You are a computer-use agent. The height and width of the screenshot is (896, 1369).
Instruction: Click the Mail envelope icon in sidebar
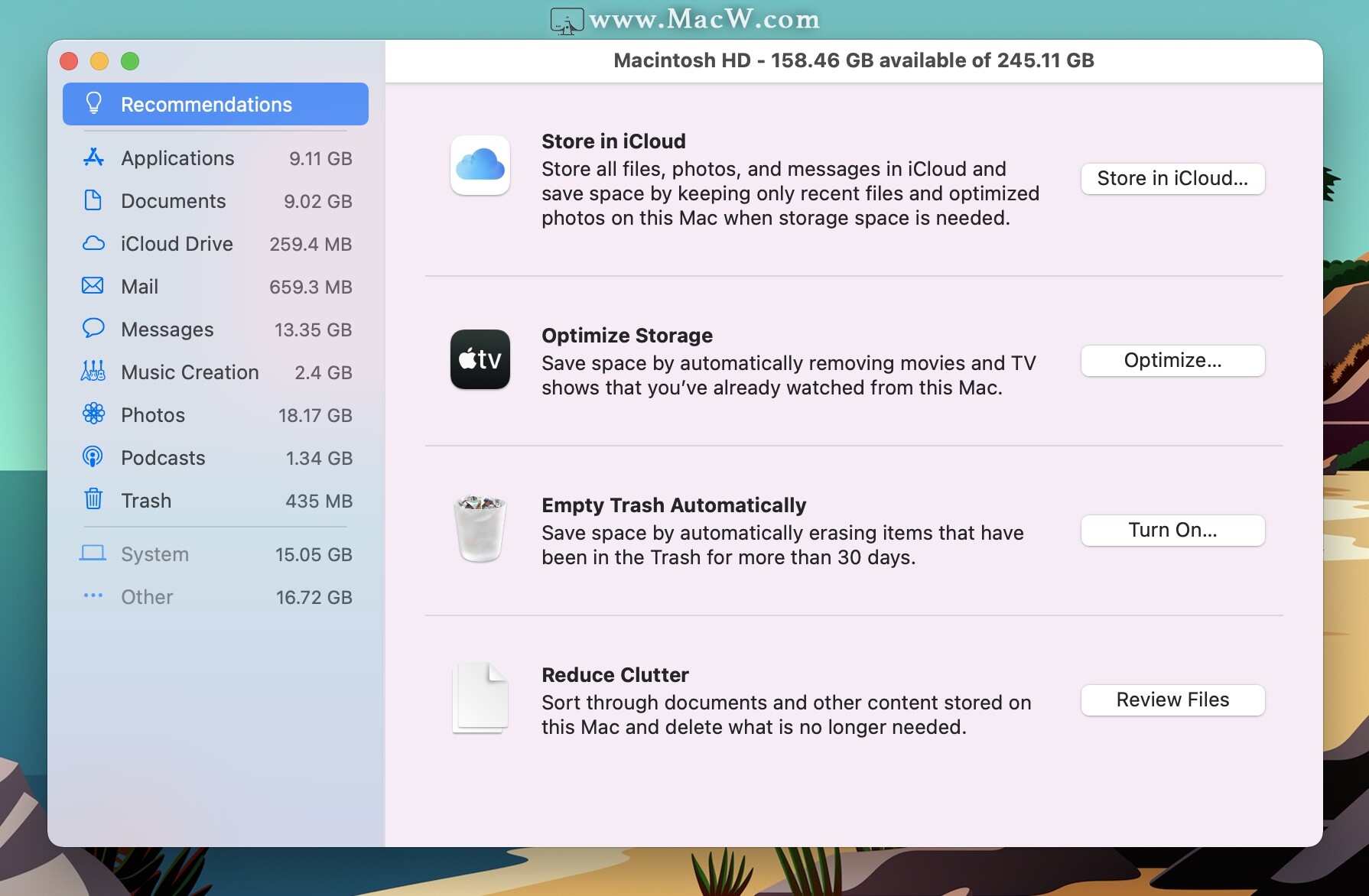(x=93, y=286)
